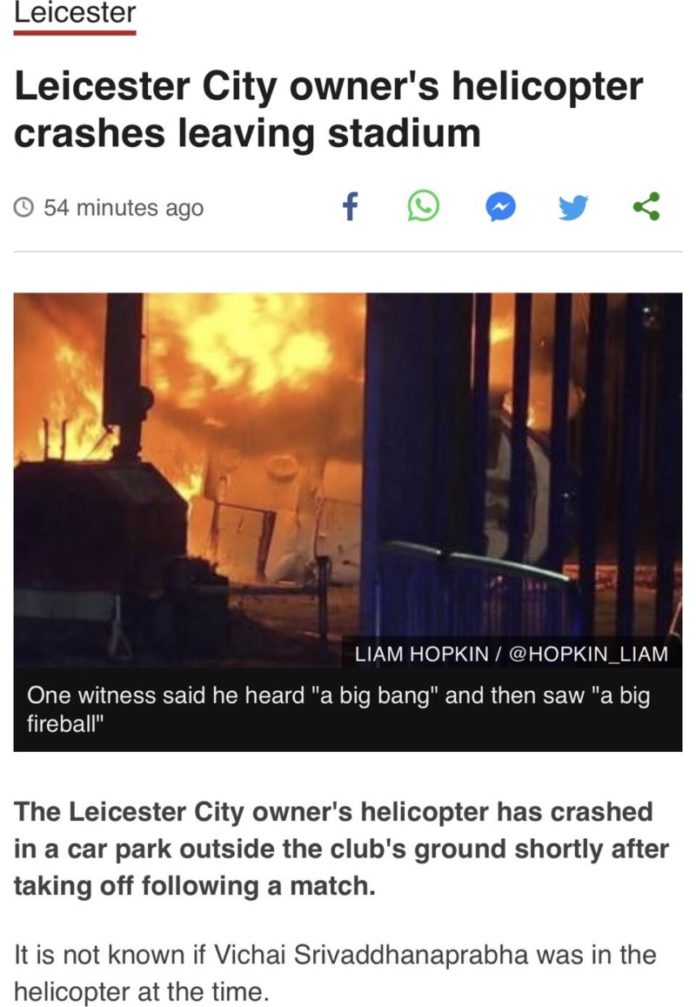Click 'helicopter at the time' closing line

pyautogui.click(x=141, y=992)
